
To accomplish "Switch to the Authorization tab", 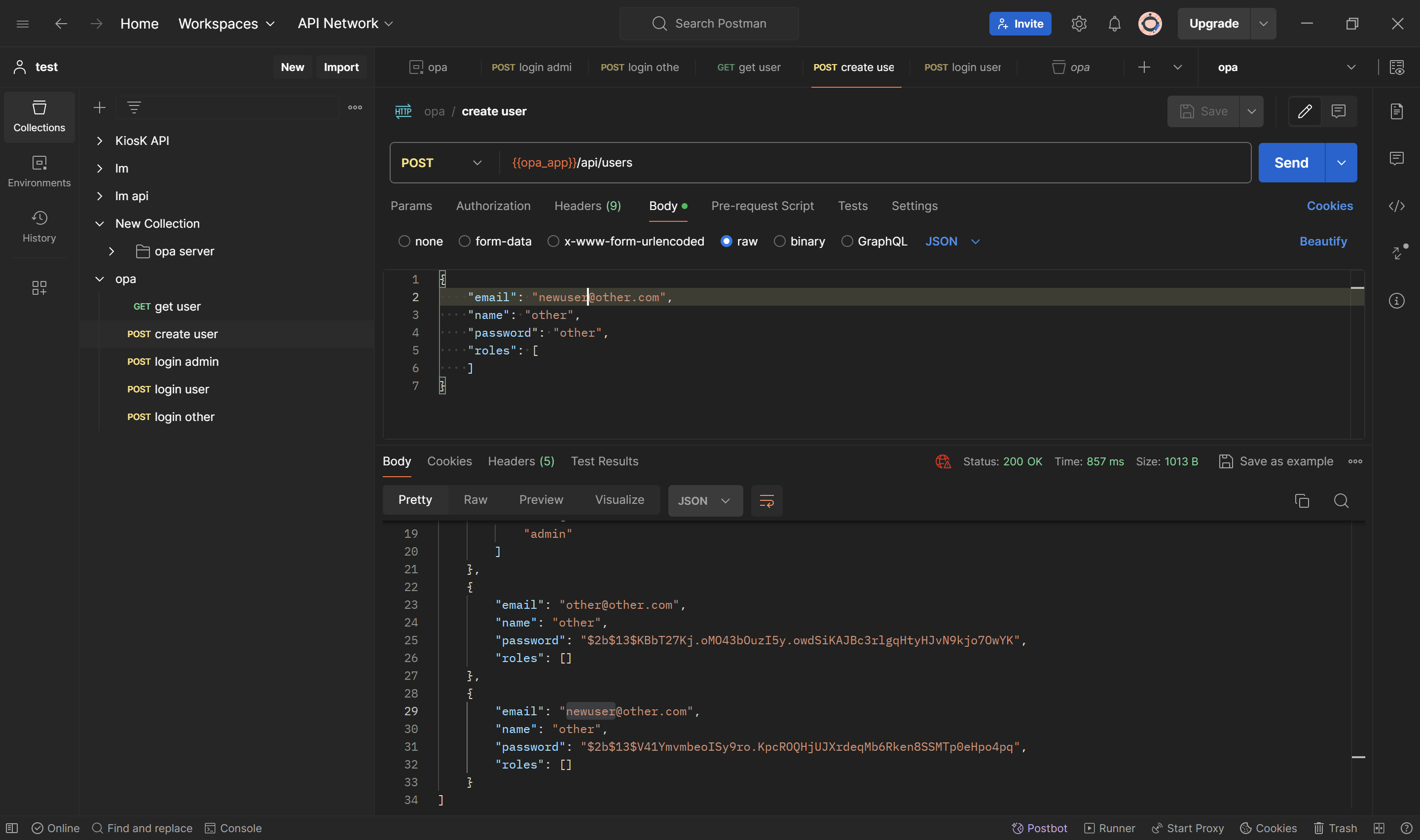I will point(493,206).
